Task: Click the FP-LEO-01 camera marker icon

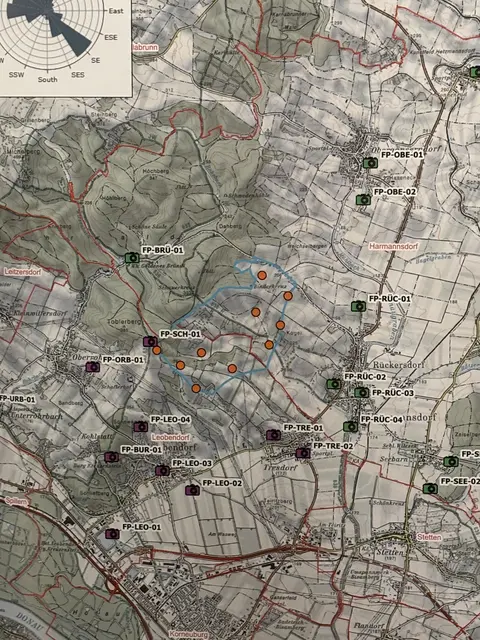Action: pos(112,533)
